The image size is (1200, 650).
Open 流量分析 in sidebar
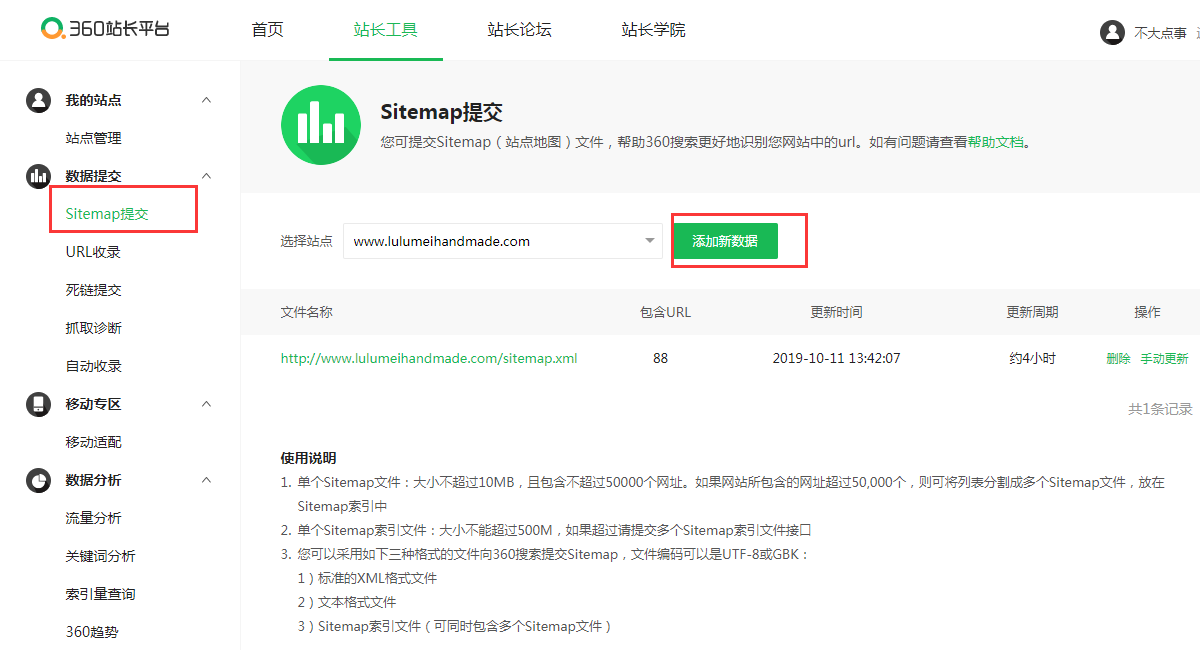[93, 518]
